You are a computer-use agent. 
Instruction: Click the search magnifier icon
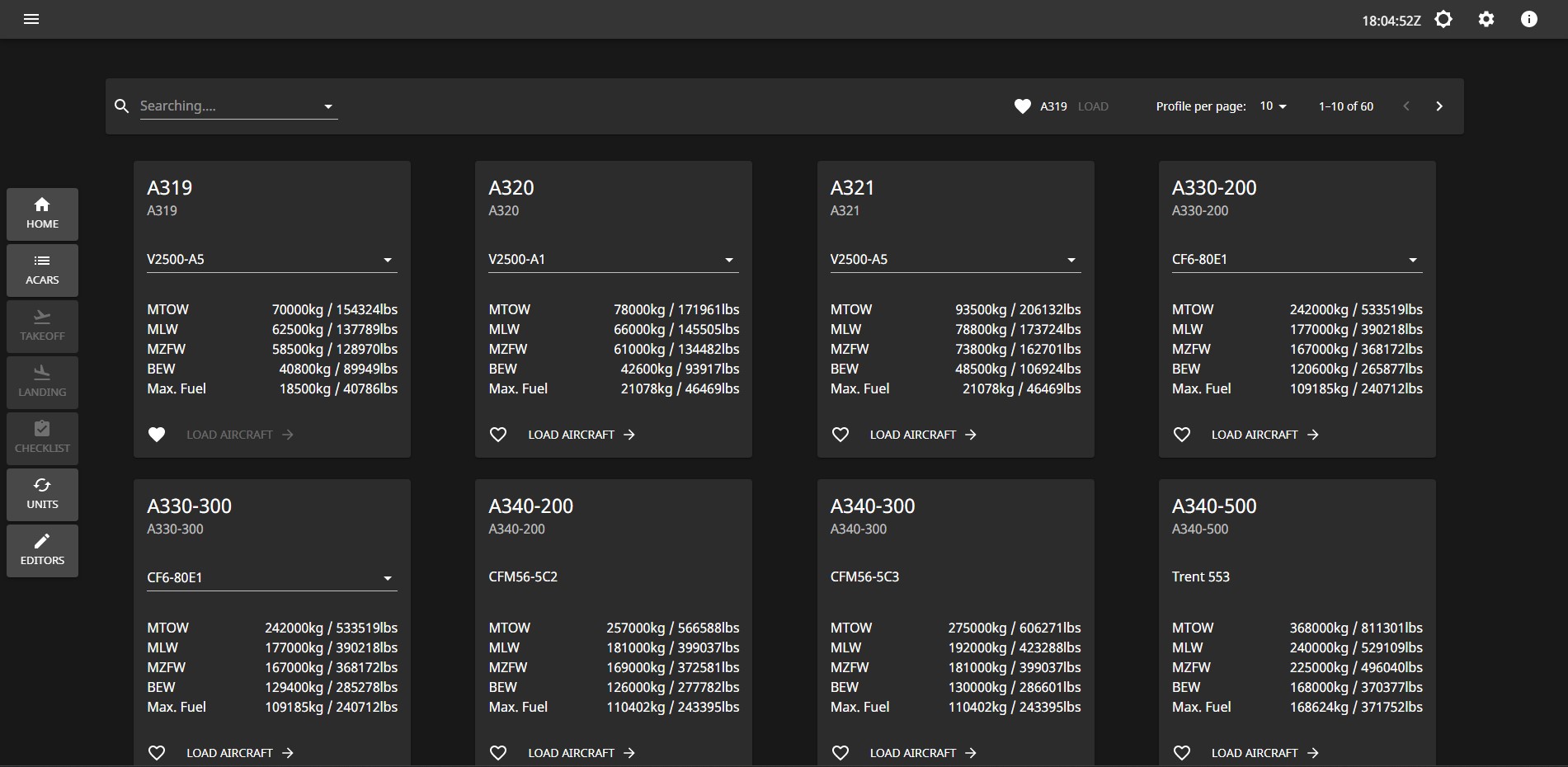[x=122, y=106]
